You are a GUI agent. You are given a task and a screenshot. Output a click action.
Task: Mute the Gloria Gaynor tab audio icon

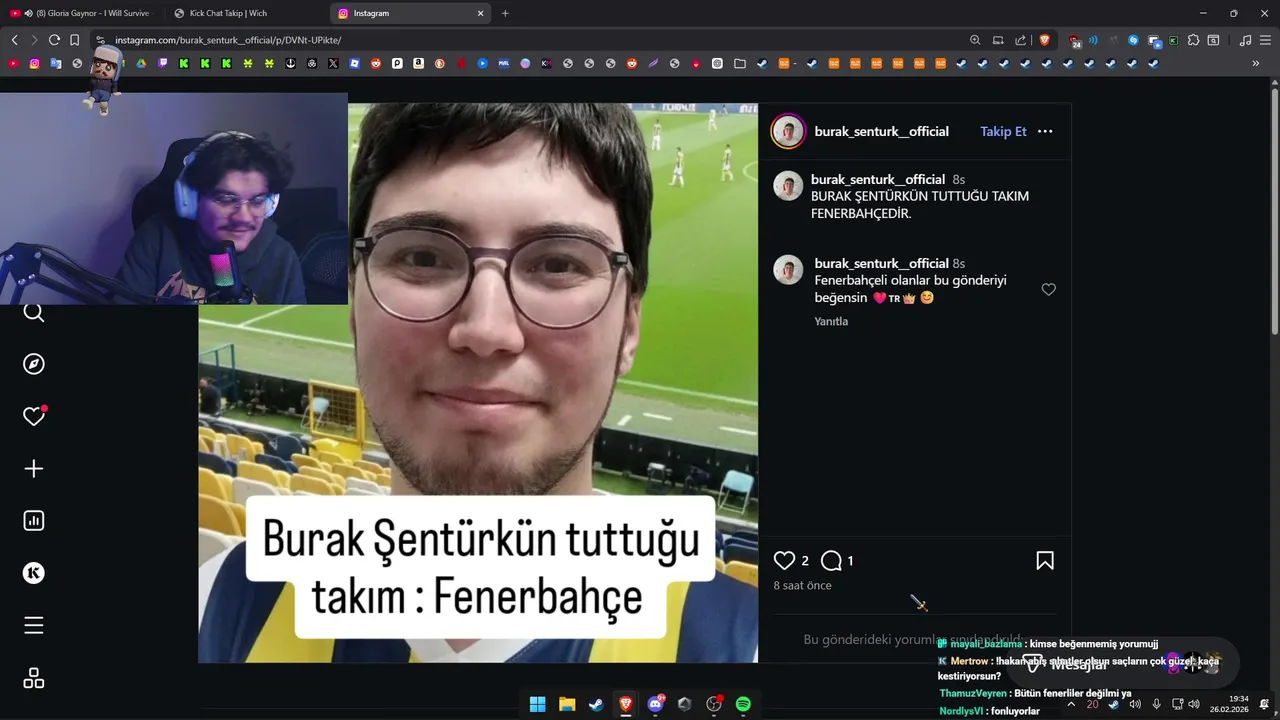click(27, 13)
